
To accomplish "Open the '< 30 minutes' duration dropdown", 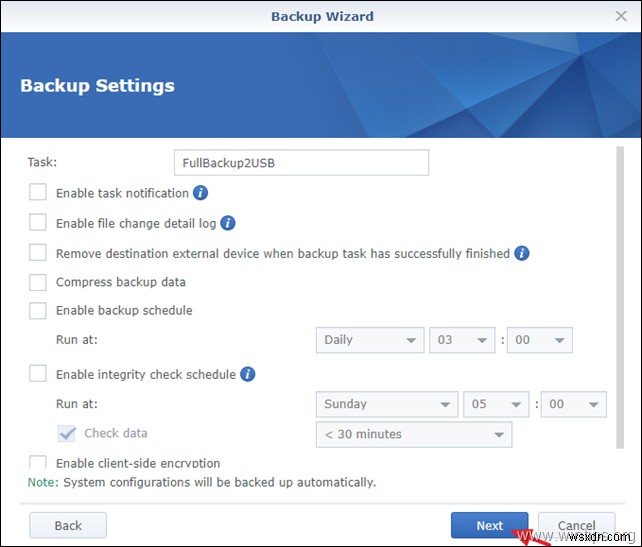I will 414,434.
